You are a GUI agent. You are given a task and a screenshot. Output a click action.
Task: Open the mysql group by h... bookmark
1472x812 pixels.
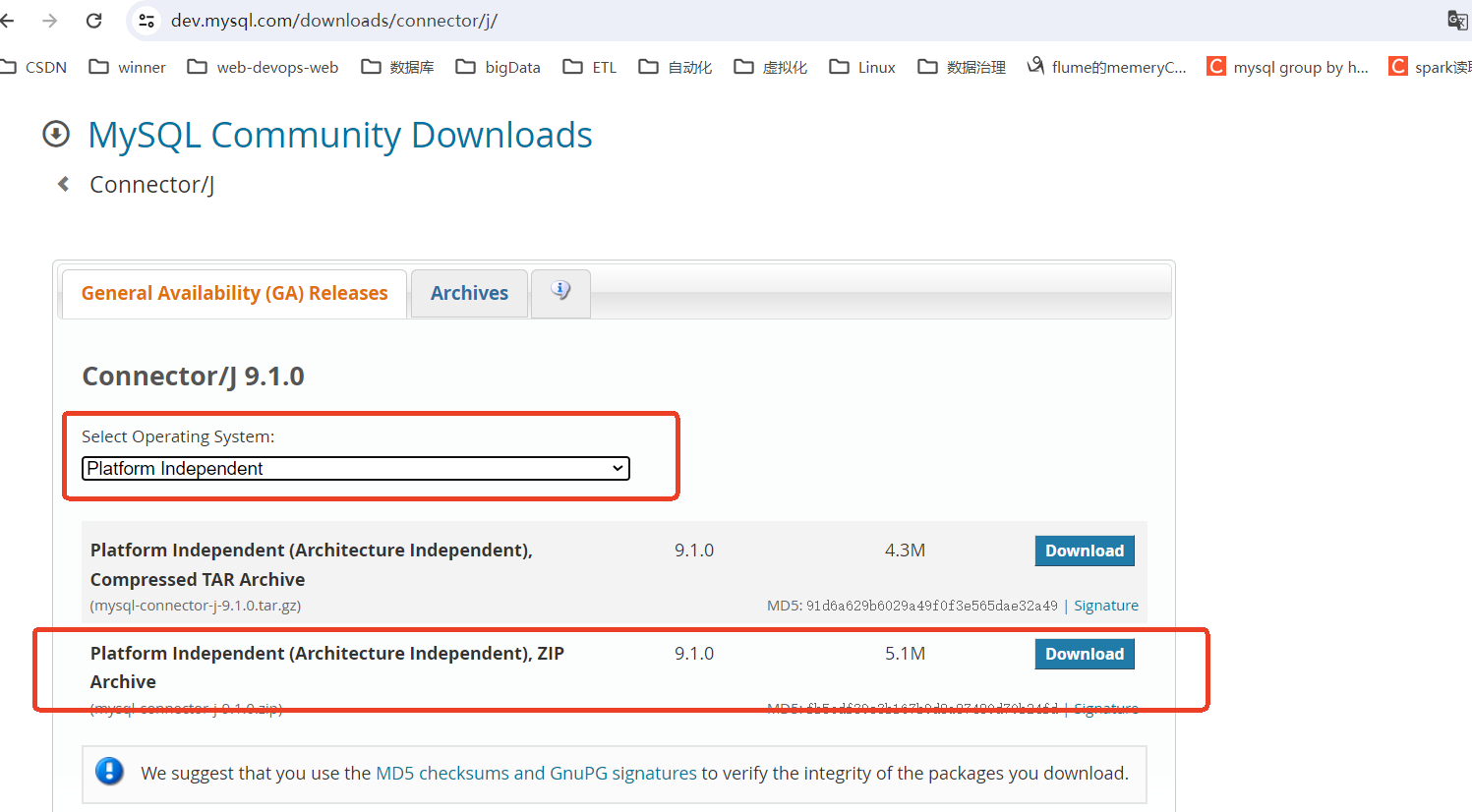click(1288, 67)
